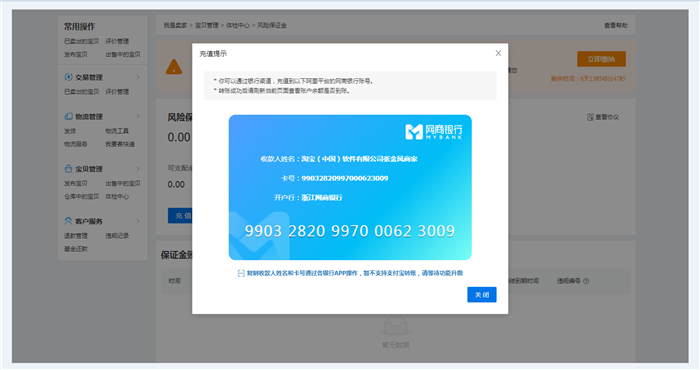Click the 开户行 浙江网商银行 line
The height and width of the screenshot is (370, 700).
pyautogui.click(x=308, y=197)
